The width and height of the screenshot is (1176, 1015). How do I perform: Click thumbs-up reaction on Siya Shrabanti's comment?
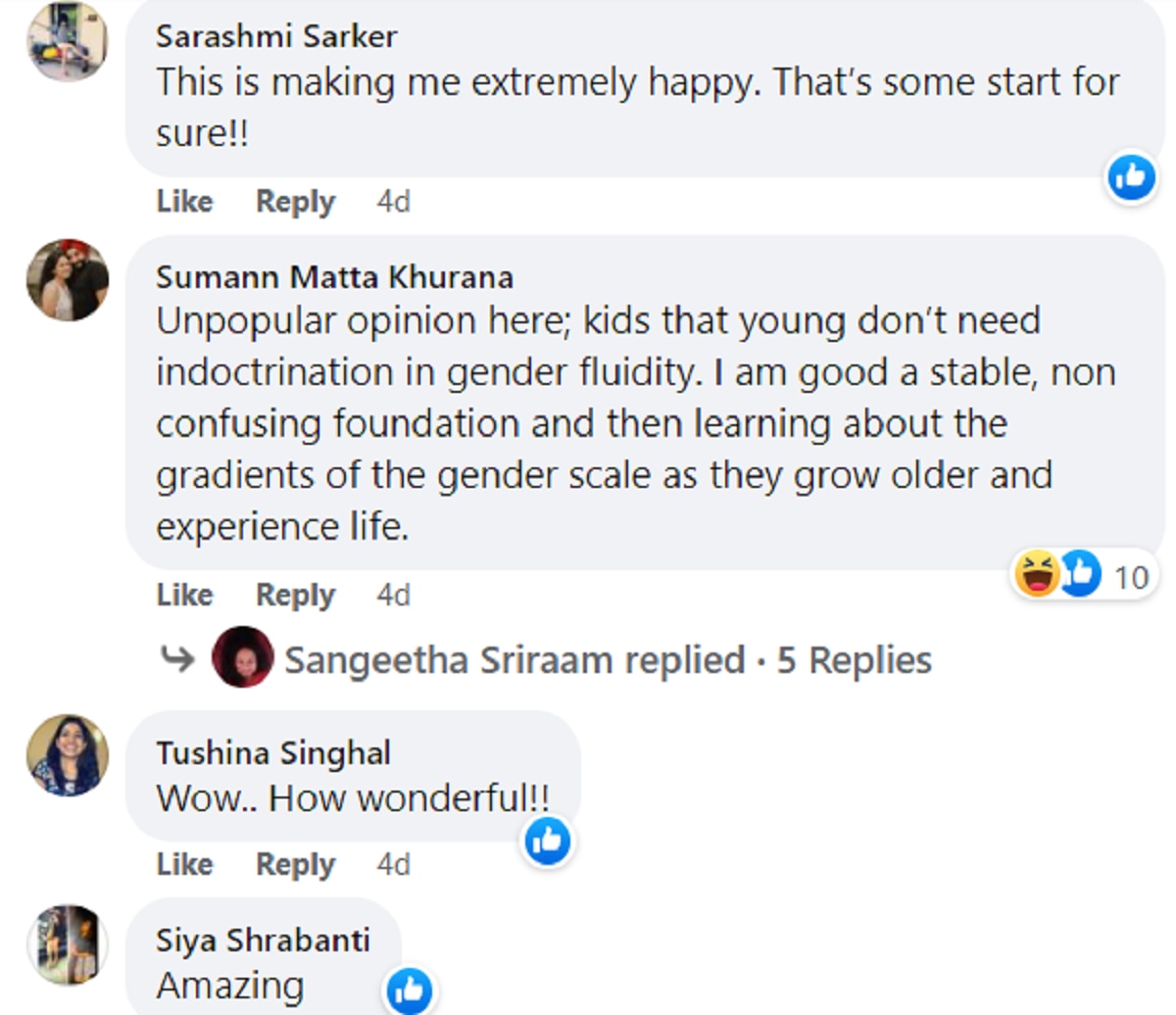point(410,991)
